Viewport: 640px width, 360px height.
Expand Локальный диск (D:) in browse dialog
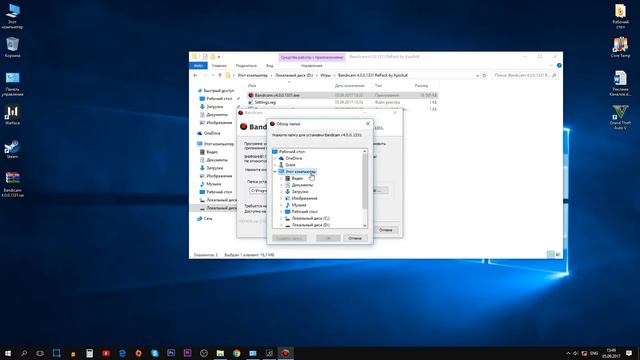point(281,225)
